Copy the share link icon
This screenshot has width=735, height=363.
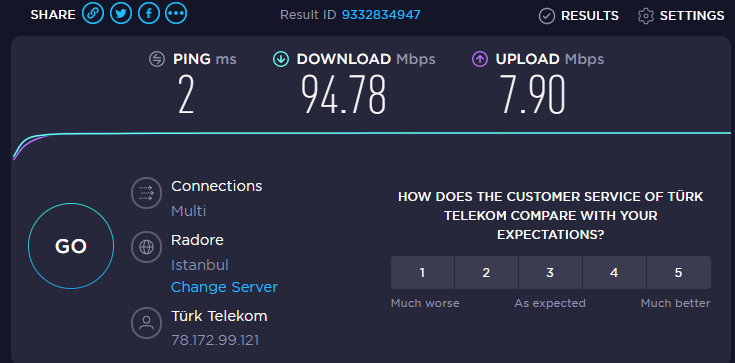(93, 14)
